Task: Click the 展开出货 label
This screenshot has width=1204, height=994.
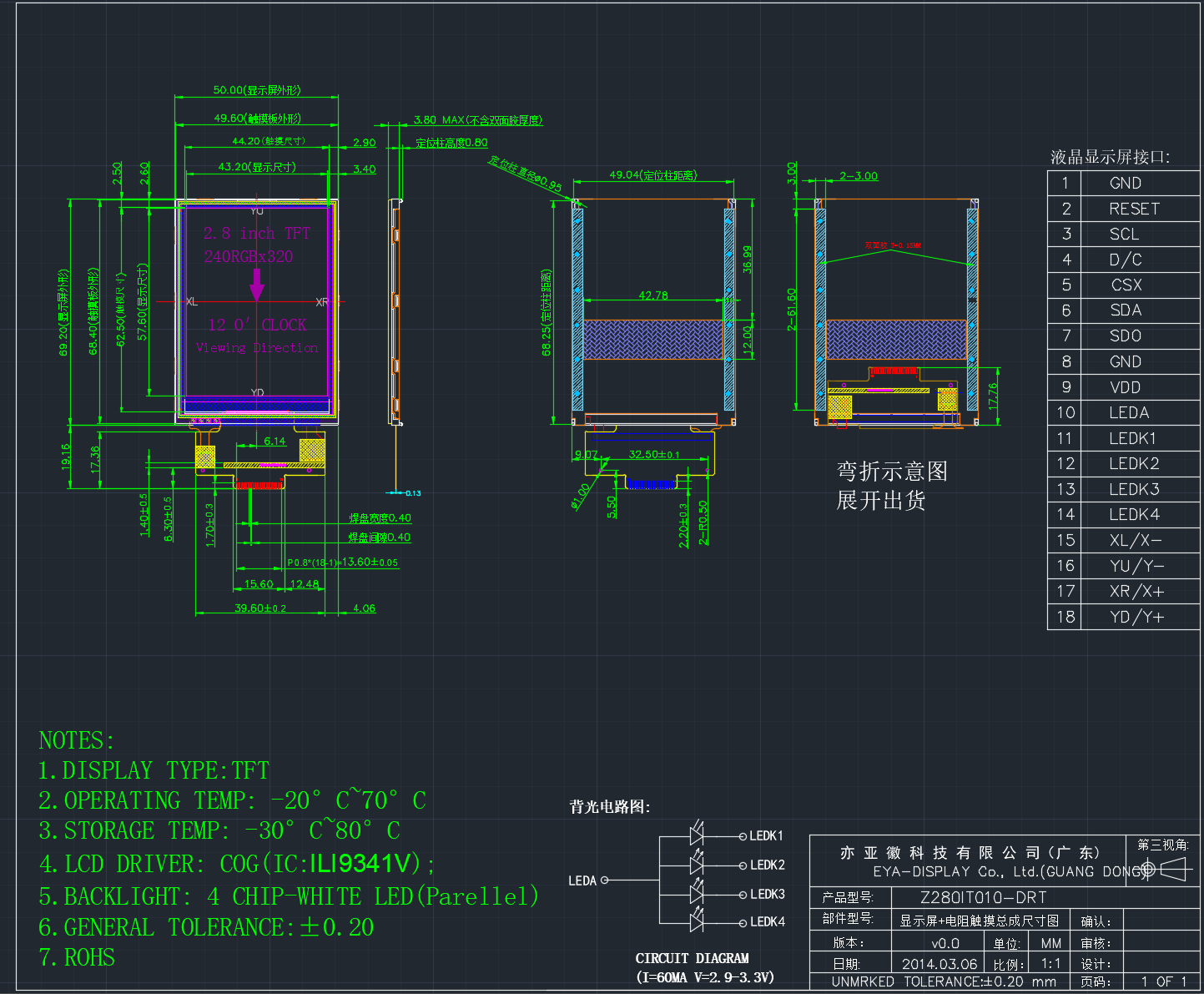Action: pyautogui.click(x=881, y=501)
